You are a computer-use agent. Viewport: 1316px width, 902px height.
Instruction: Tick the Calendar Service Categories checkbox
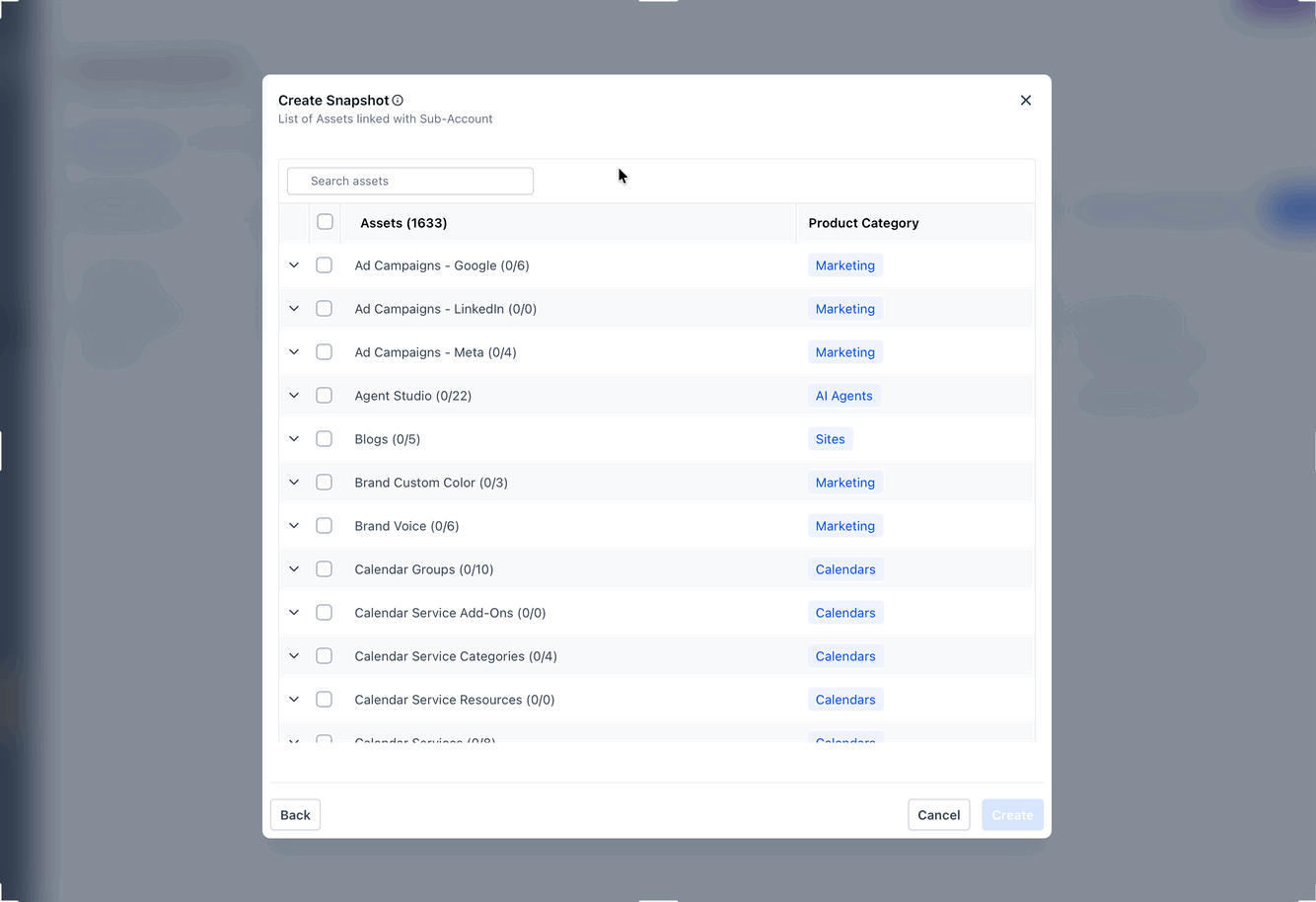pos(324,656)
